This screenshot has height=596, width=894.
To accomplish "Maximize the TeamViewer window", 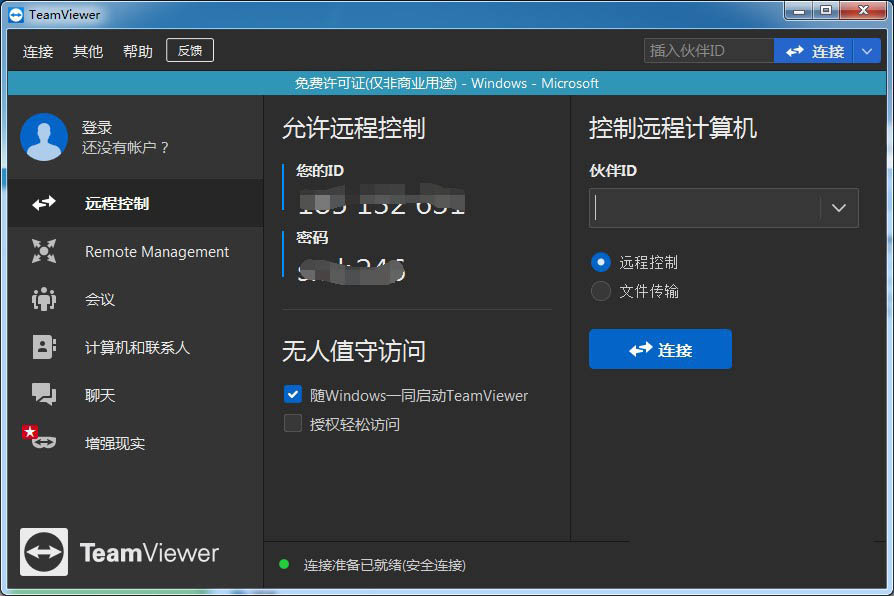I will (826, 11).
